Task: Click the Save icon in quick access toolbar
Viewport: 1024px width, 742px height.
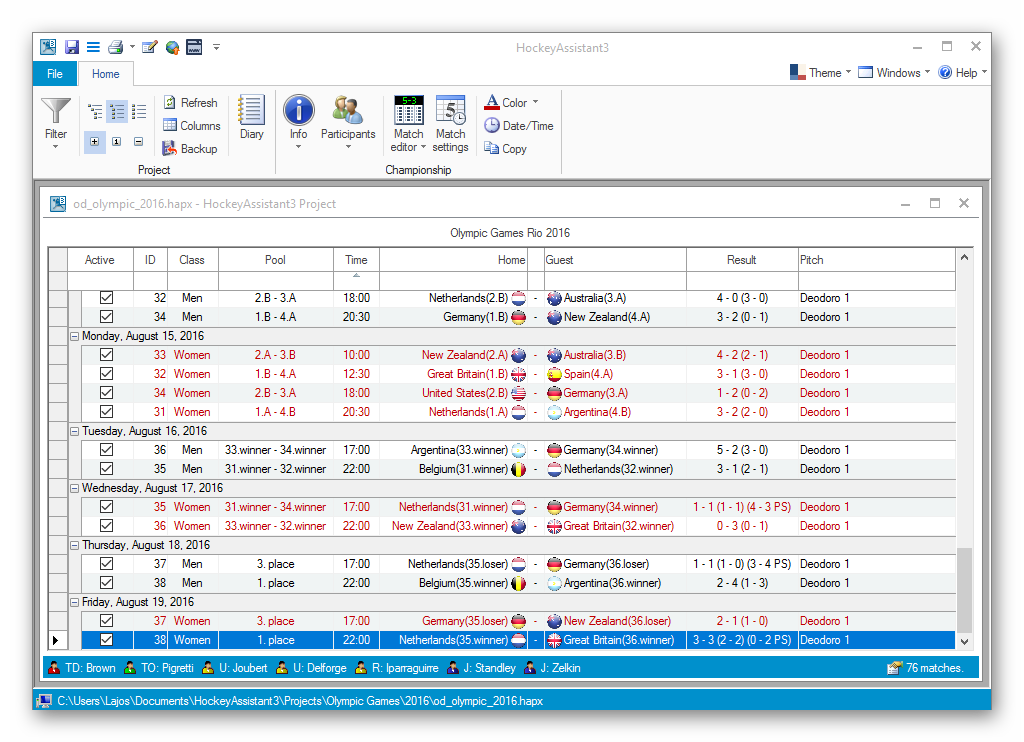Action: pos(72,47)
